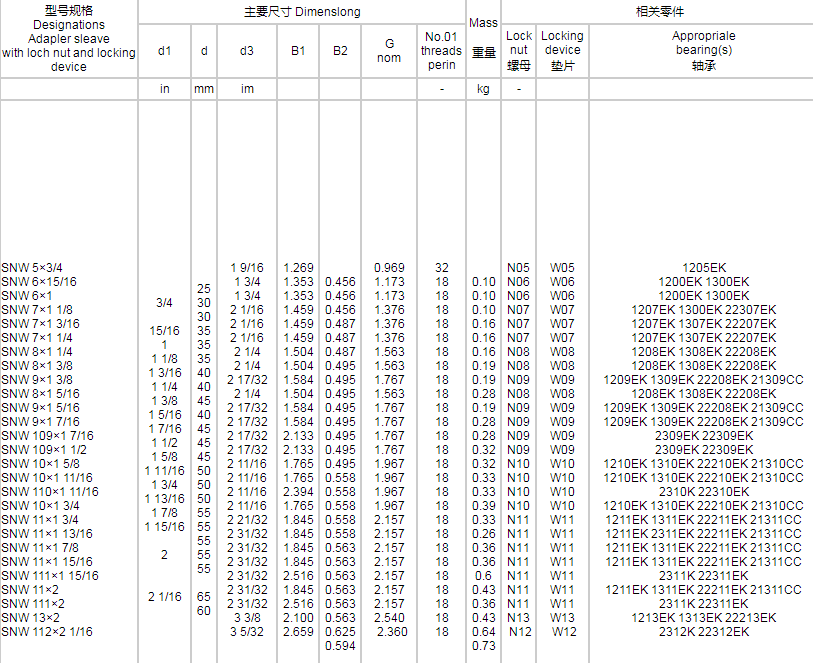Click the No.01 threads perin header
This screenshot has height=663, width=813.
441,50
